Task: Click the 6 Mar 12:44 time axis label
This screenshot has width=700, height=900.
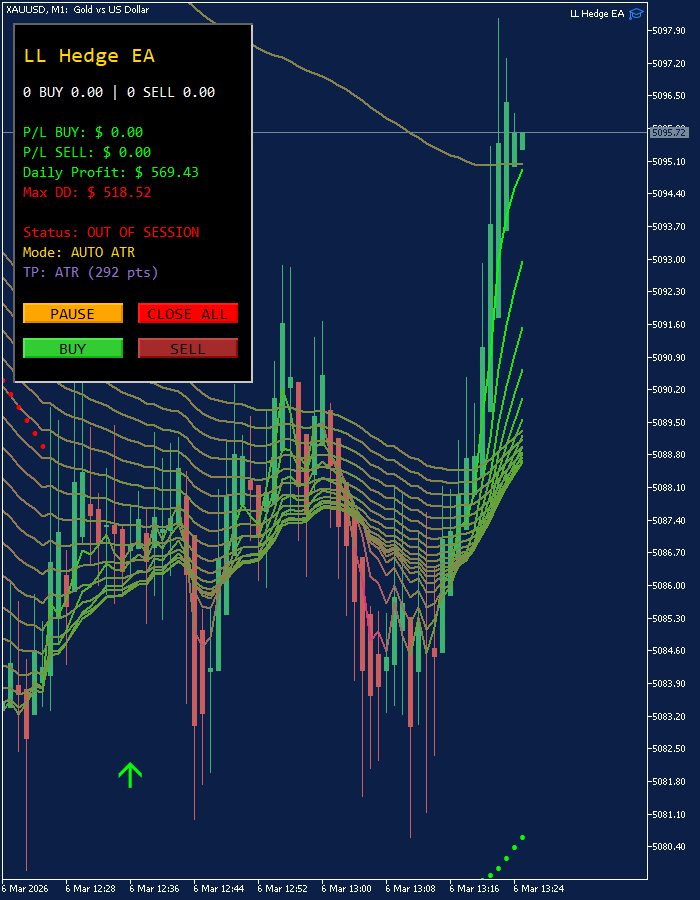Action: (x=218, y=889)
